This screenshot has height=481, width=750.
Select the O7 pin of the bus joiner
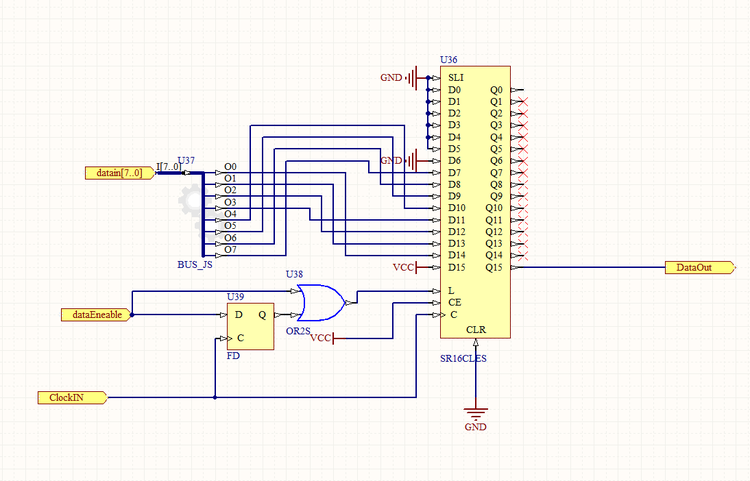pyautogui.click(x=230, y=249)
